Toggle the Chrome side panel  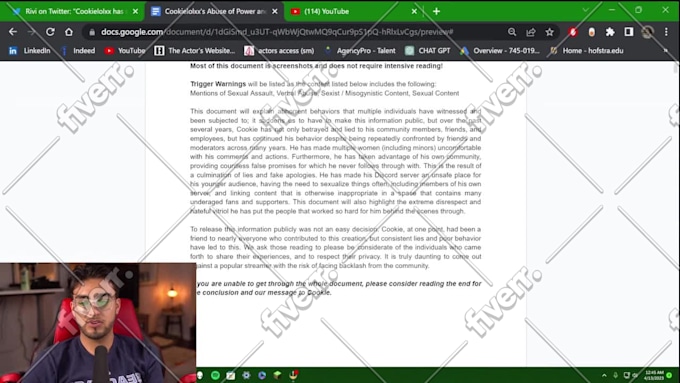(x=629, y=32)
